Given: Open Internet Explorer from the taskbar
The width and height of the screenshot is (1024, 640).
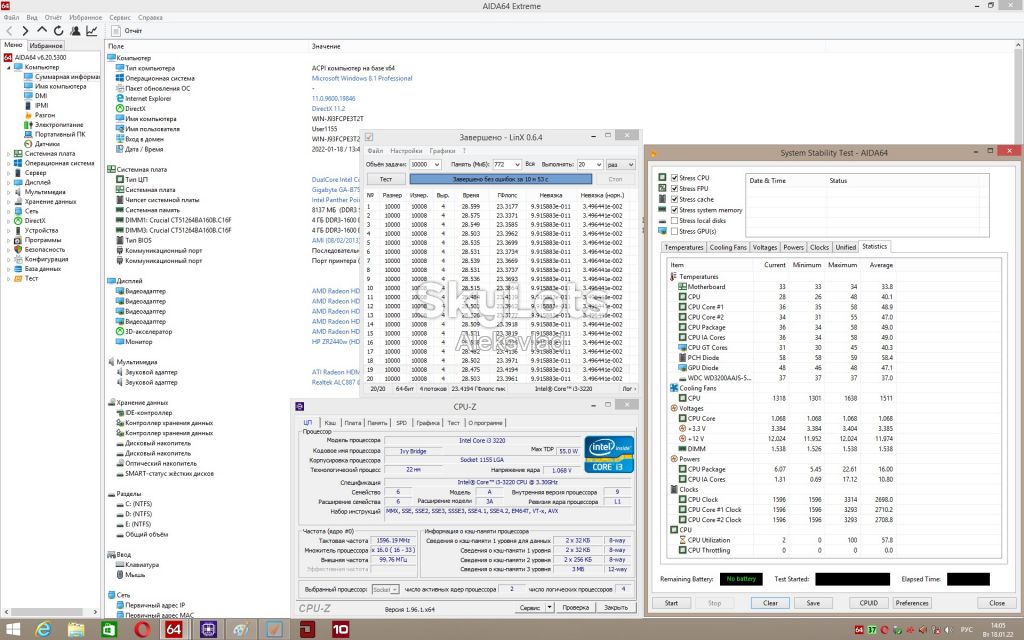Looking at the screenshot, I should (43, 630).
